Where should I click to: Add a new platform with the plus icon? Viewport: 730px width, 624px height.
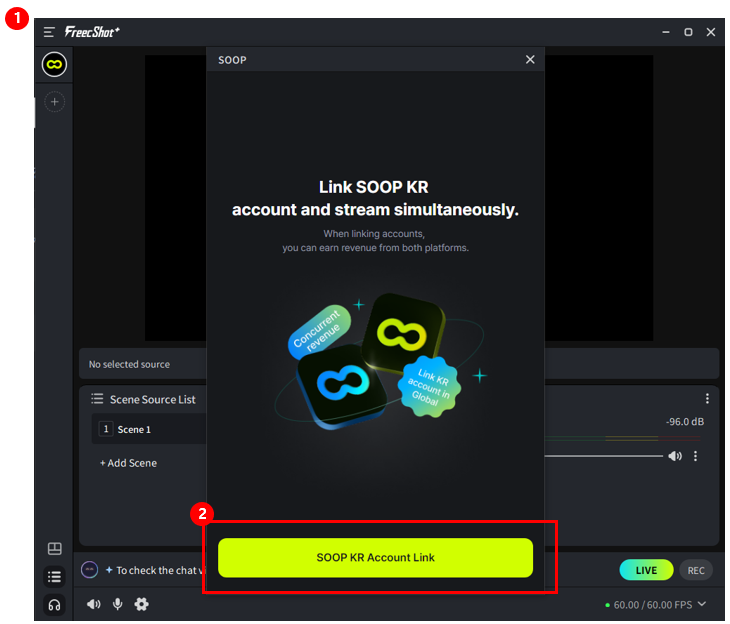click(54, 102)
